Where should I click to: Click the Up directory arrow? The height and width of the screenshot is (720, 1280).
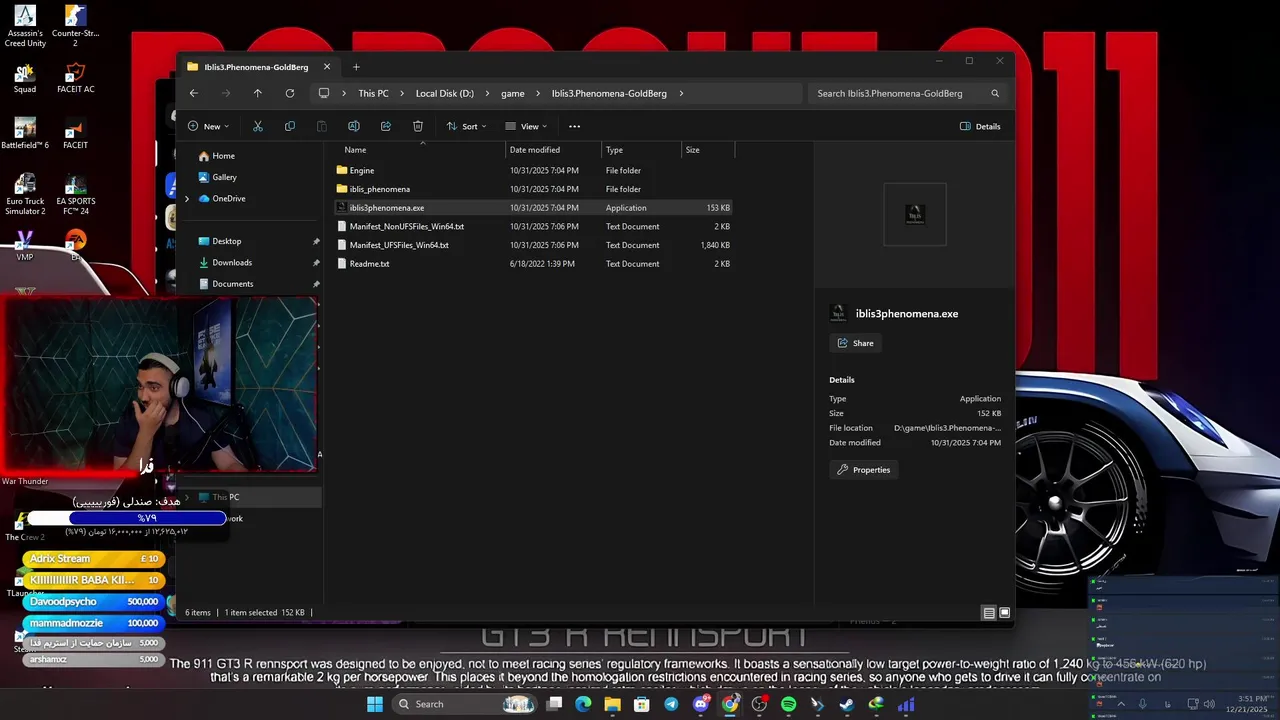pyautogui.click(x=258, y=93)
